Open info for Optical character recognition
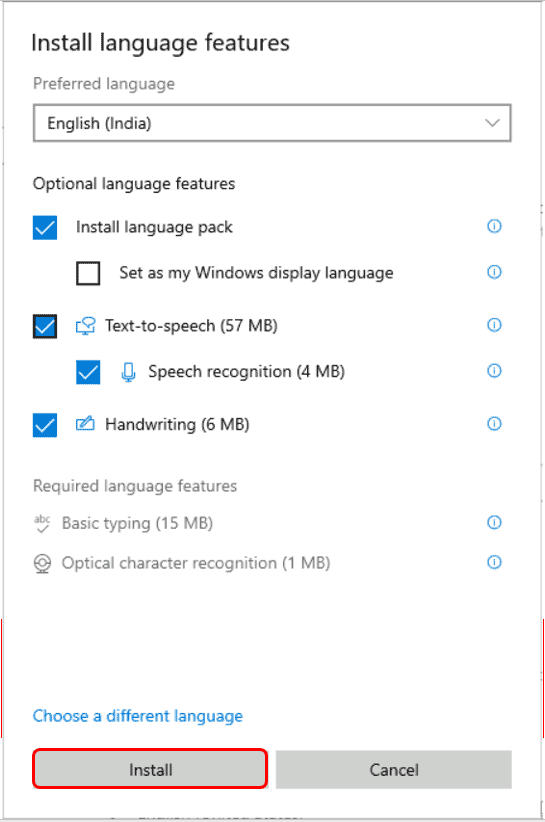 point(494,562)
